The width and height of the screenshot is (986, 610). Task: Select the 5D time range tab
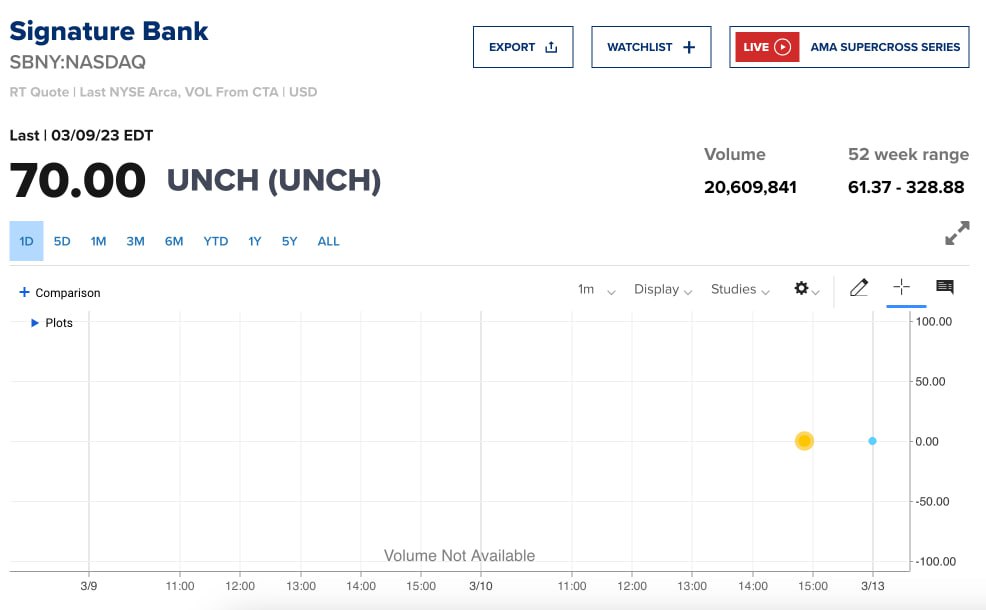(62, 241)
